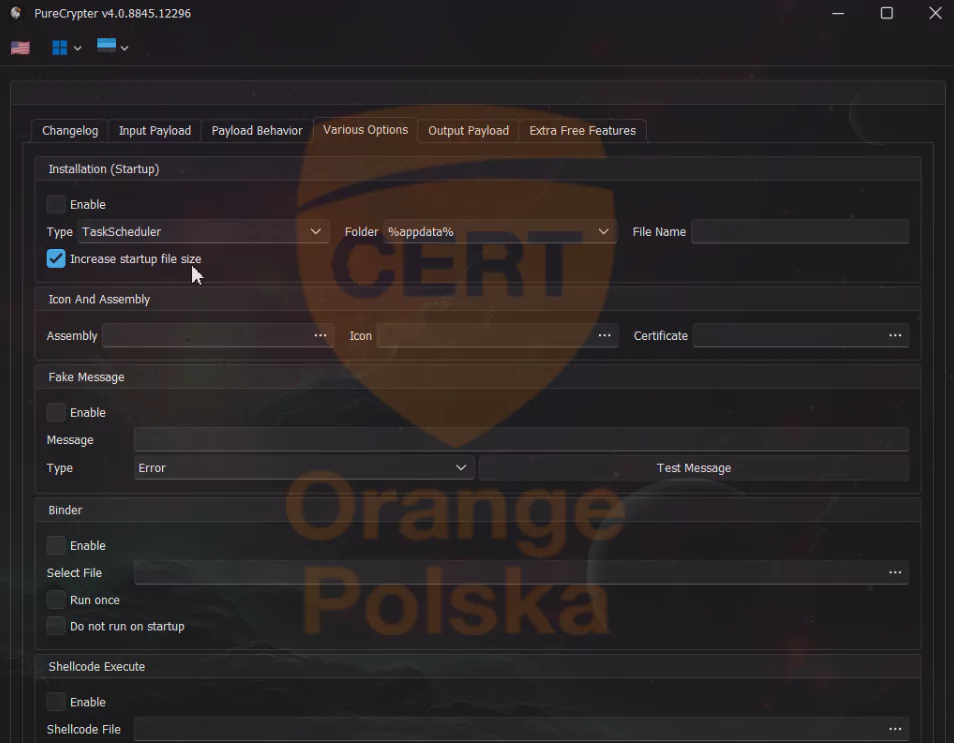Toggle Enable checkbox under Fake Message
Image resolution: width=954 pixels, height=743 pixels.
pyautogui.click(x=56, y=413)
